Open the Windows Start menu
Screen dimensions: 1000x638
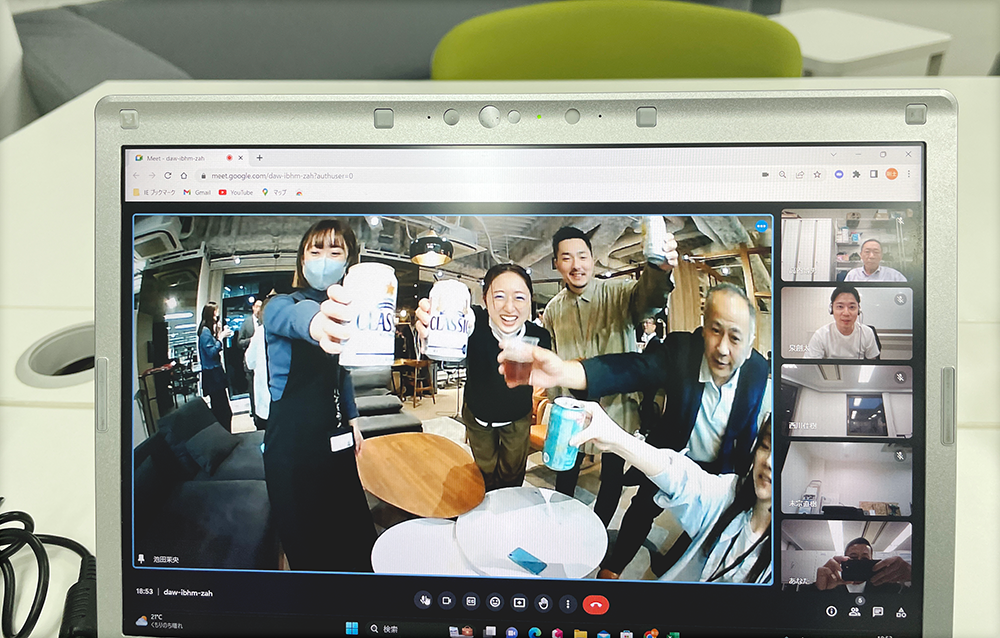coord(351,629)
